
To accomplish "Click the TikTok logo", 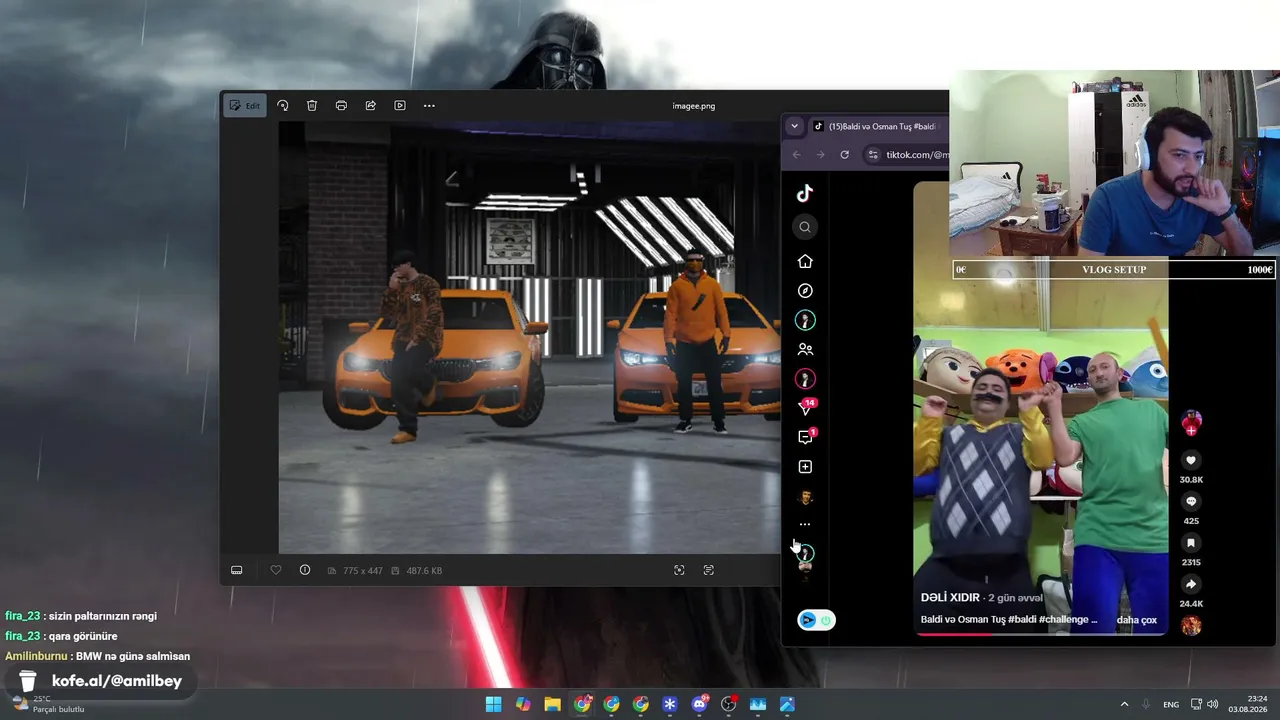I will tap(805, 193).
